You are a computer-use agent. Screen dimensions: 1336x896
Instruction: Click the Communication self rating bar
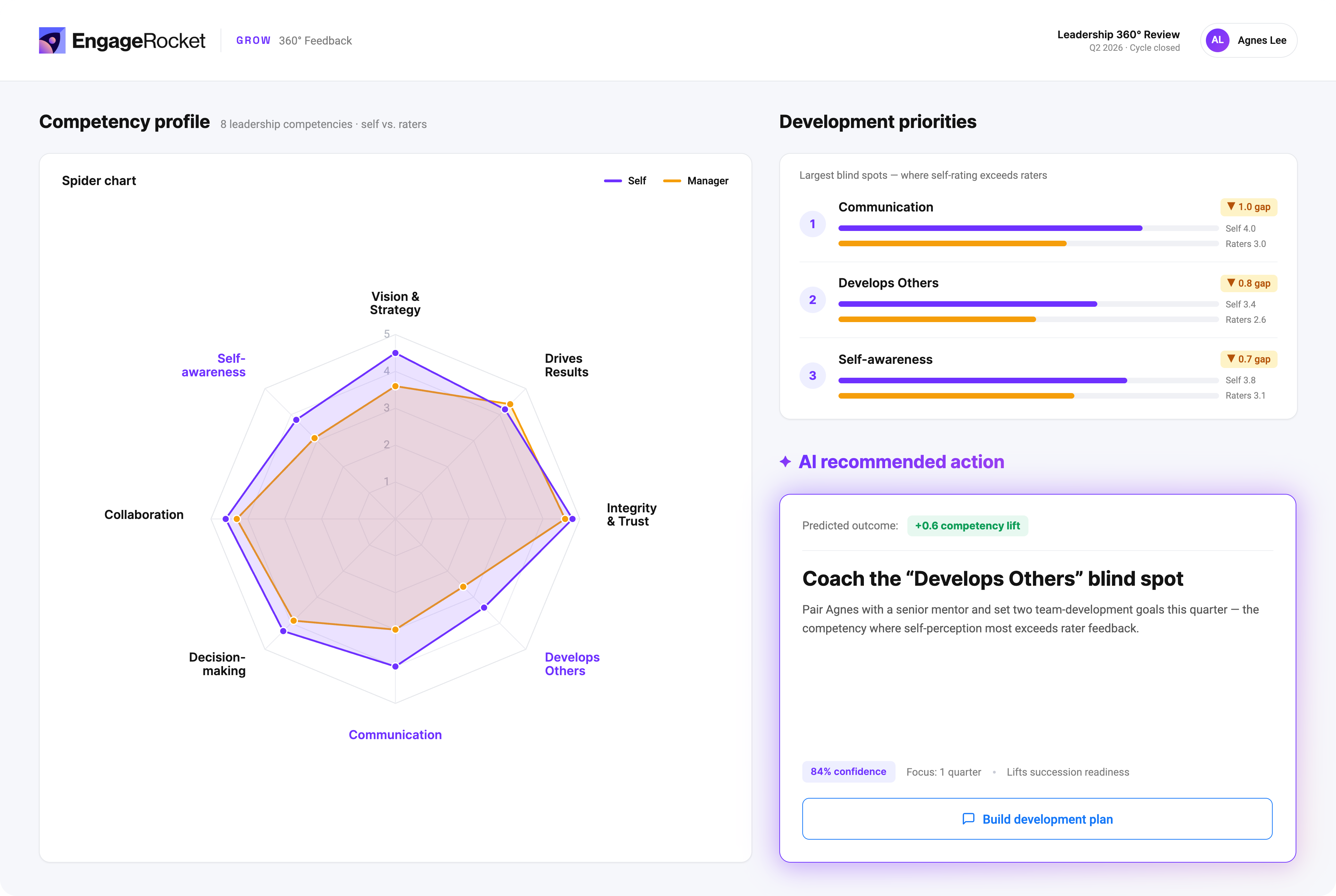pyautogui.click(x=990, y=228)
